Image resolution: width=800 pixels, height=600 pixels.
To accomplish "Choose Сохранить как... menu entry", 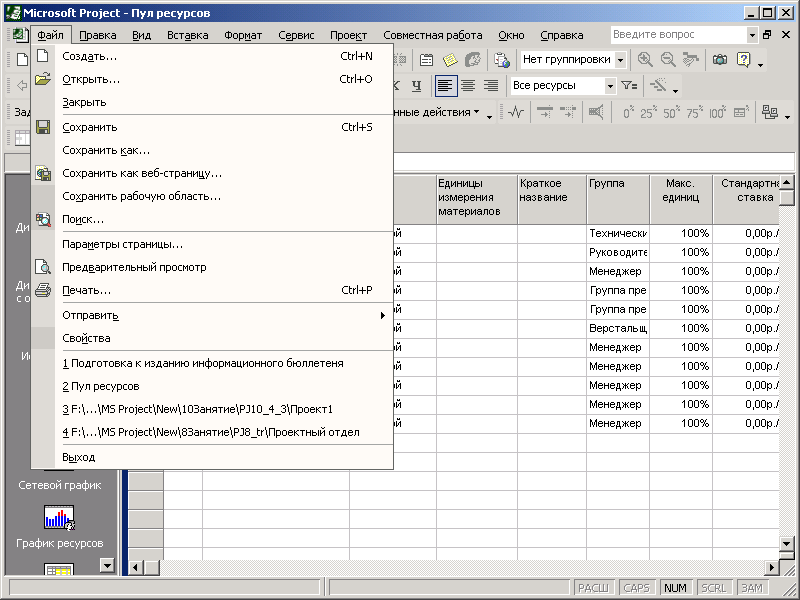I will click(x=212, y=151).
